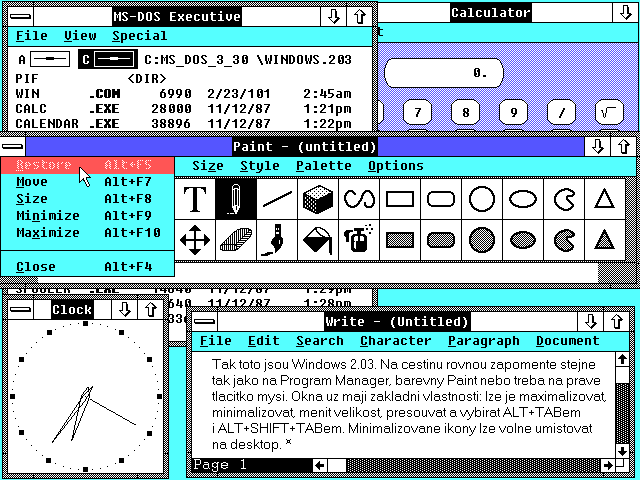Select the Pencil tool in Paint
The width and height of the screenshot is (640, 480).
(236, 199)
